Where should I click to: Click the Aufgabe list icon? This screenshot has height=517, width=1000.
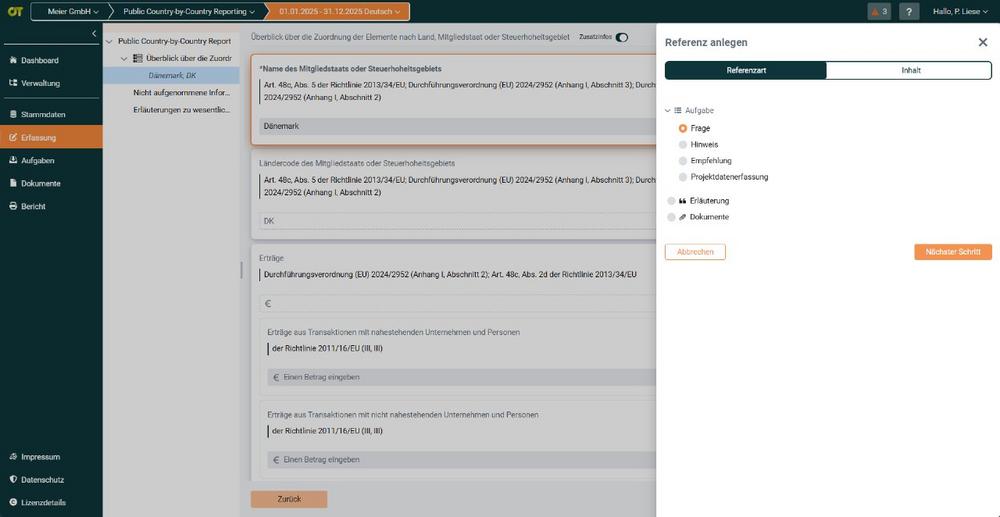click(x=678, y=110)
